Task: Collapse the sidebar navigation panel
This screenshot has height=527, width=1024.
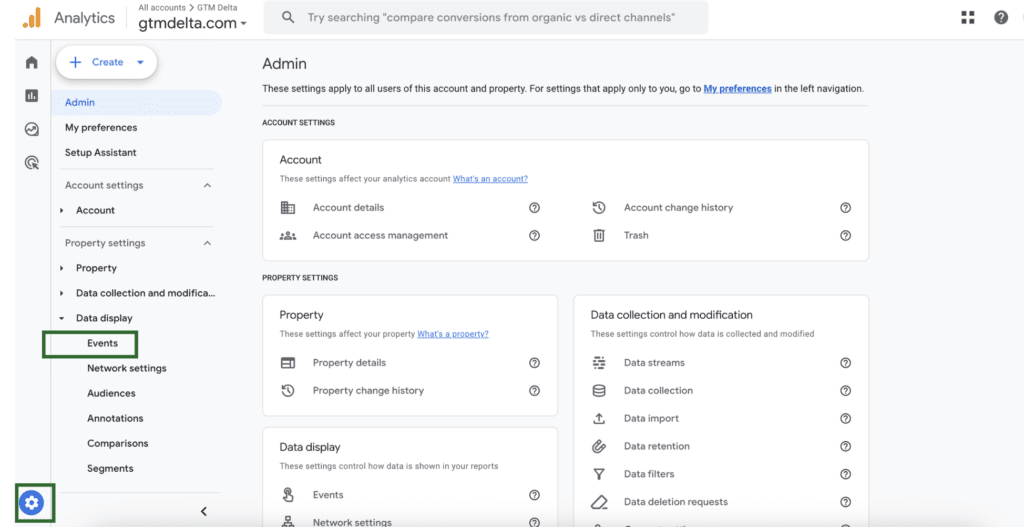Action: tap(204, 511)
